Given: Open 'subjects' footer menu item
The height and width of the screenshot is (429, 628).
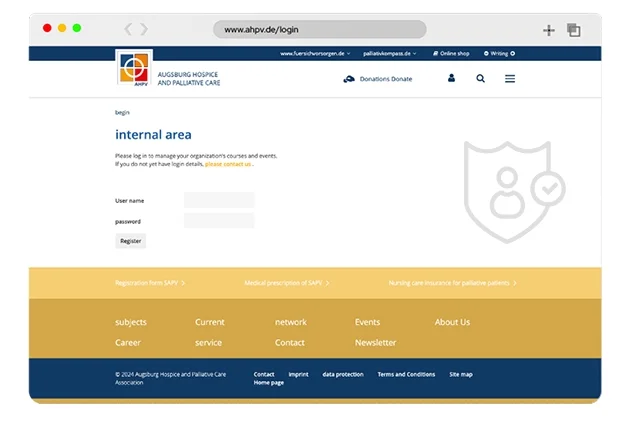Looking at the screenshot, I should (131, 322).
